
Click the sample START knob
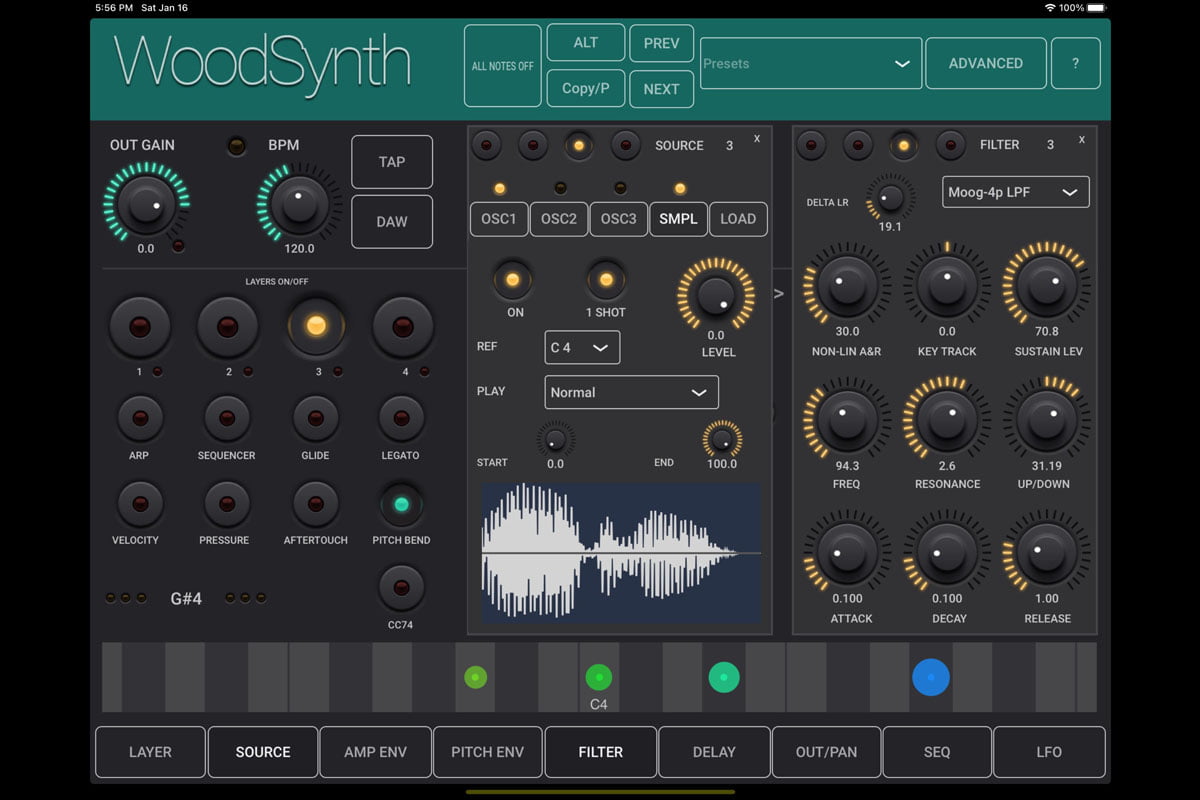tap(555, 438)
